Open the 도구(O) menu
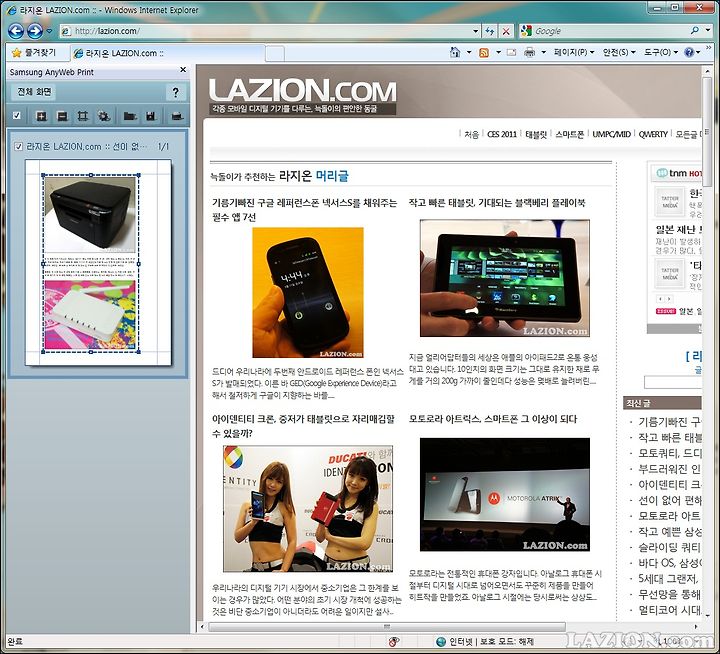This screenshot has width=720, height=654. [x=660, y=52]
